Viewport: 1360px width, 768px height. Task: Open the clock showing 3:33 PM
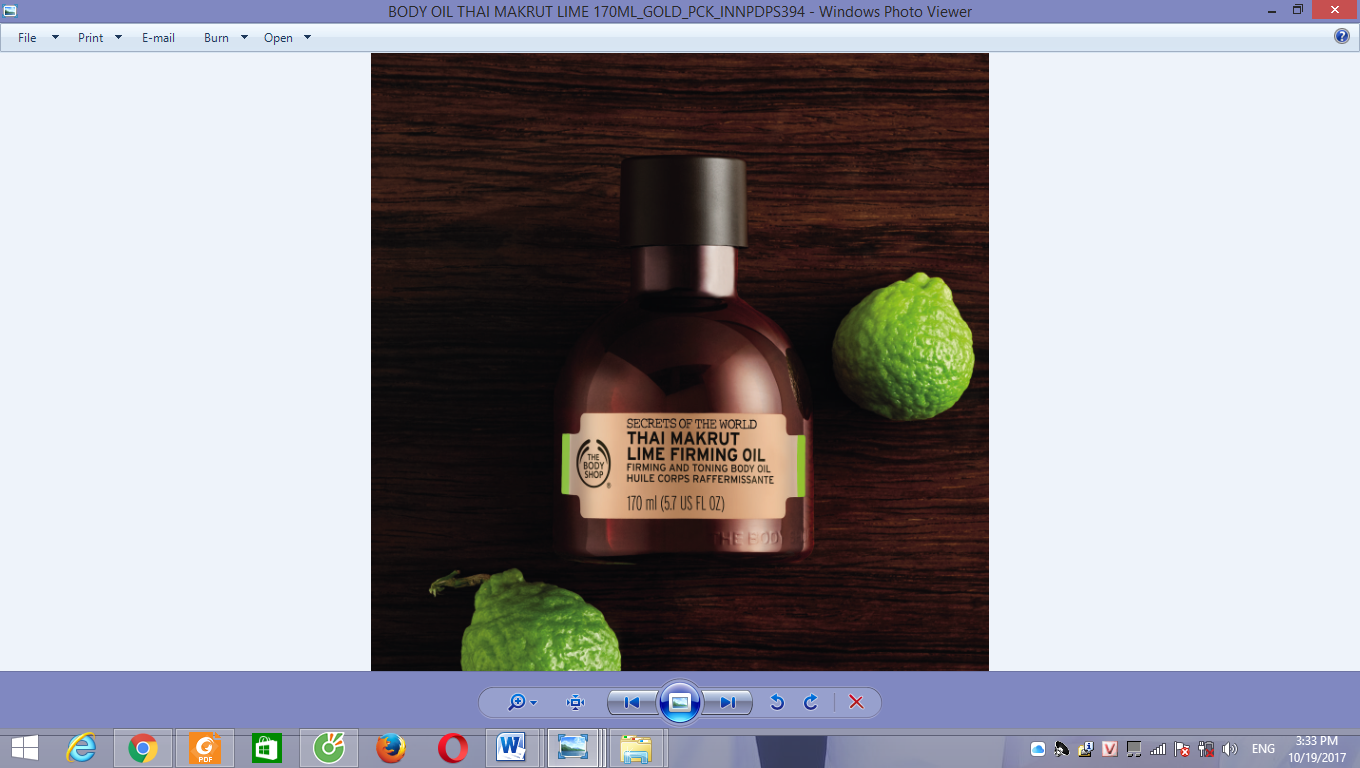coord(1317,749)
